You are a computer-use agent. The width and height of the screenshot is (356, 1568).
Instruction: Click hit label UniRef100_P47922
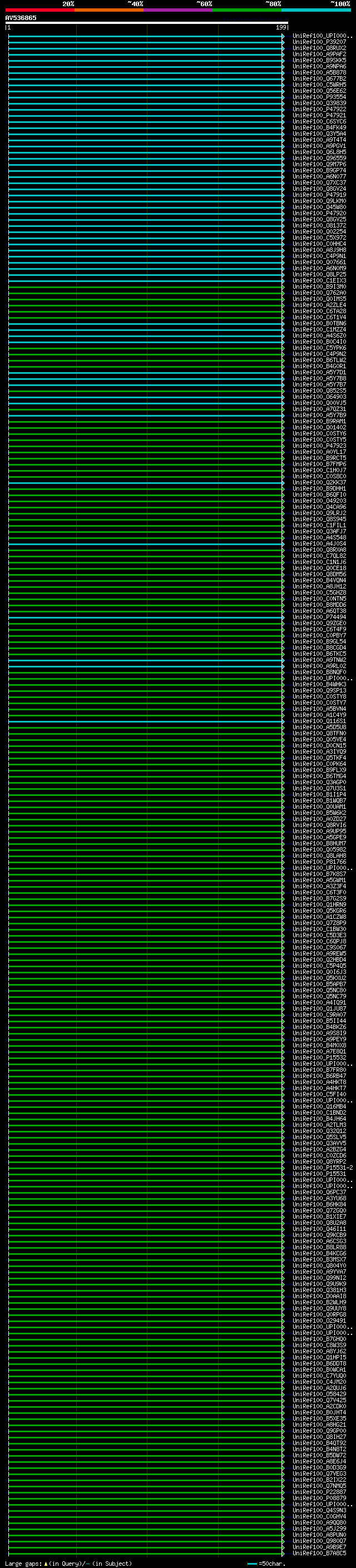point(319,110)
